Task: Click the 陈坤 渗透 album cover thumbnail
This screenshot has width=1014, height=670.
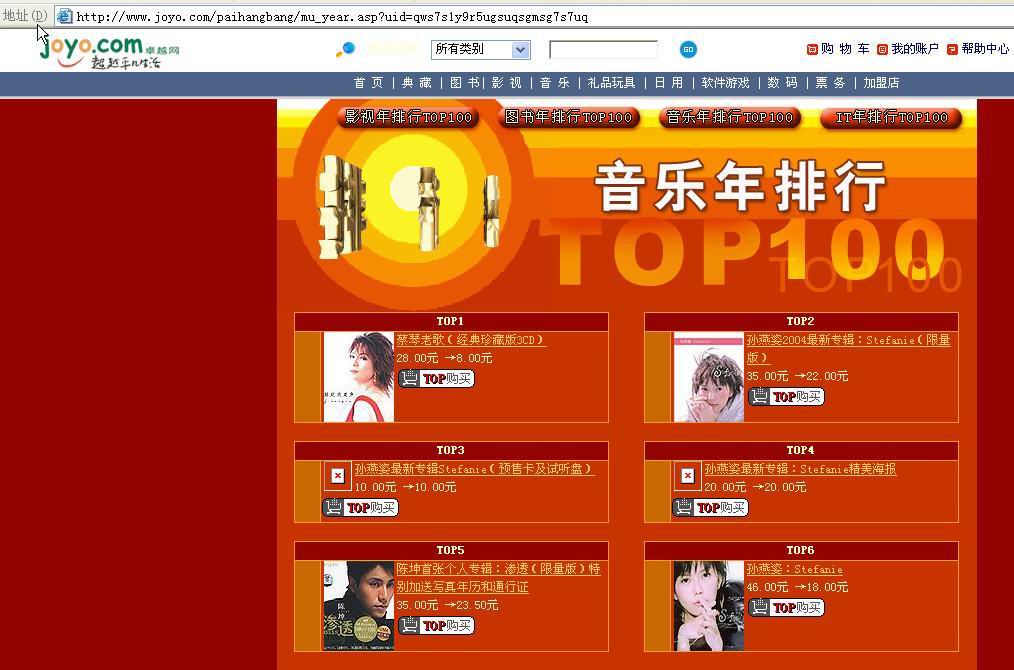Action: tap(359, 606)
